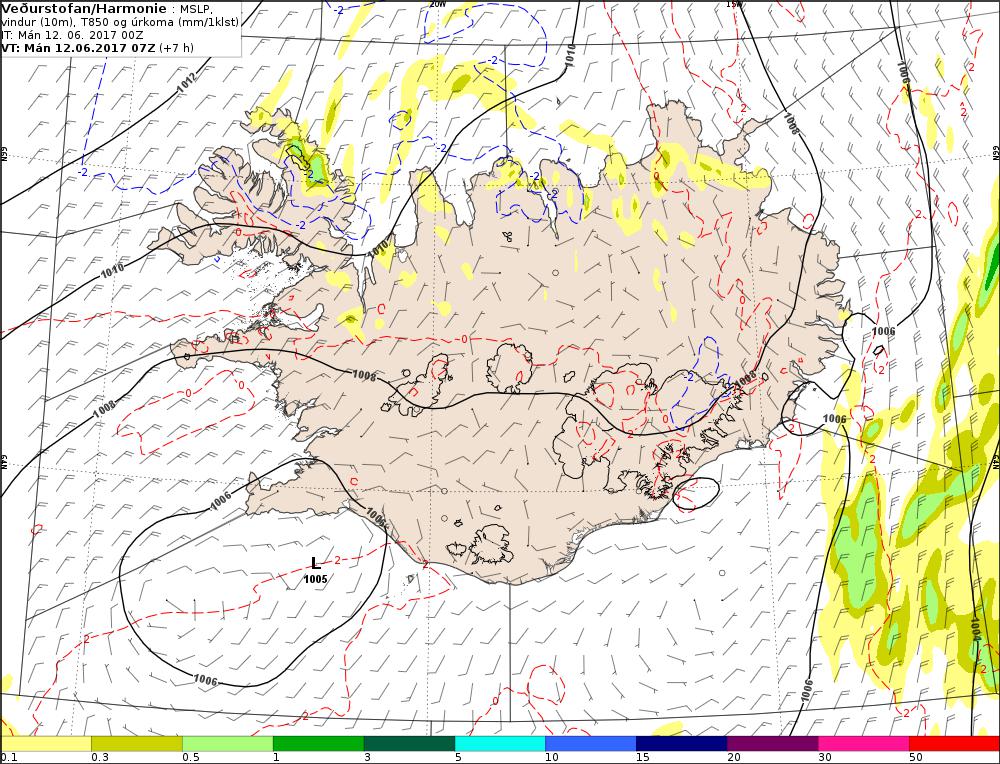This screenshot has height=764, width=1000.
Task: Click the '1012' isobar label
Action: pyautogui.click(x=188, y=82)
